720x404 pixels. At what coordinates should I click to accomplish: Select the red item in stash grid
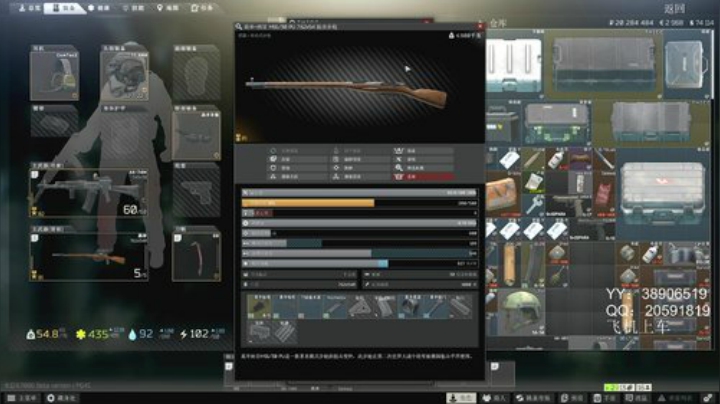pyautogui.click(x=604, y=194)
